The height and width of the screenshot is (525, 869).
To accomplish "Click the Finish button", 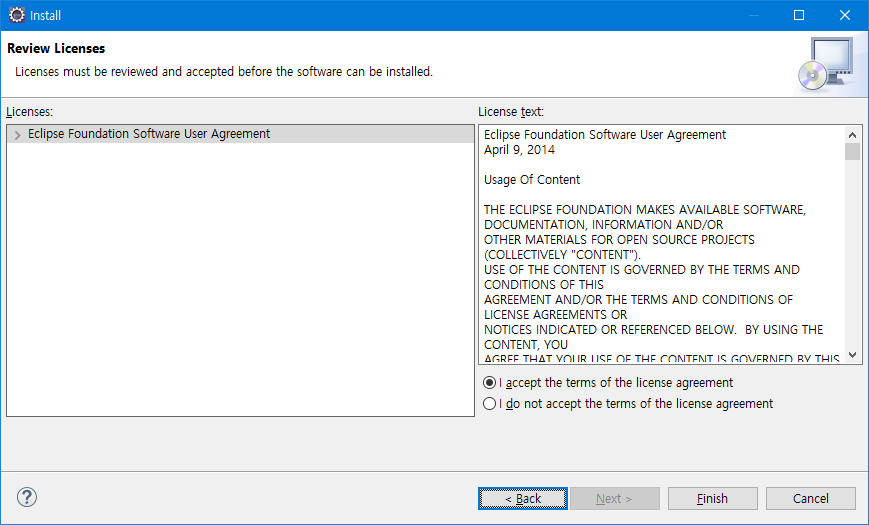I will (x=712, y=498).
